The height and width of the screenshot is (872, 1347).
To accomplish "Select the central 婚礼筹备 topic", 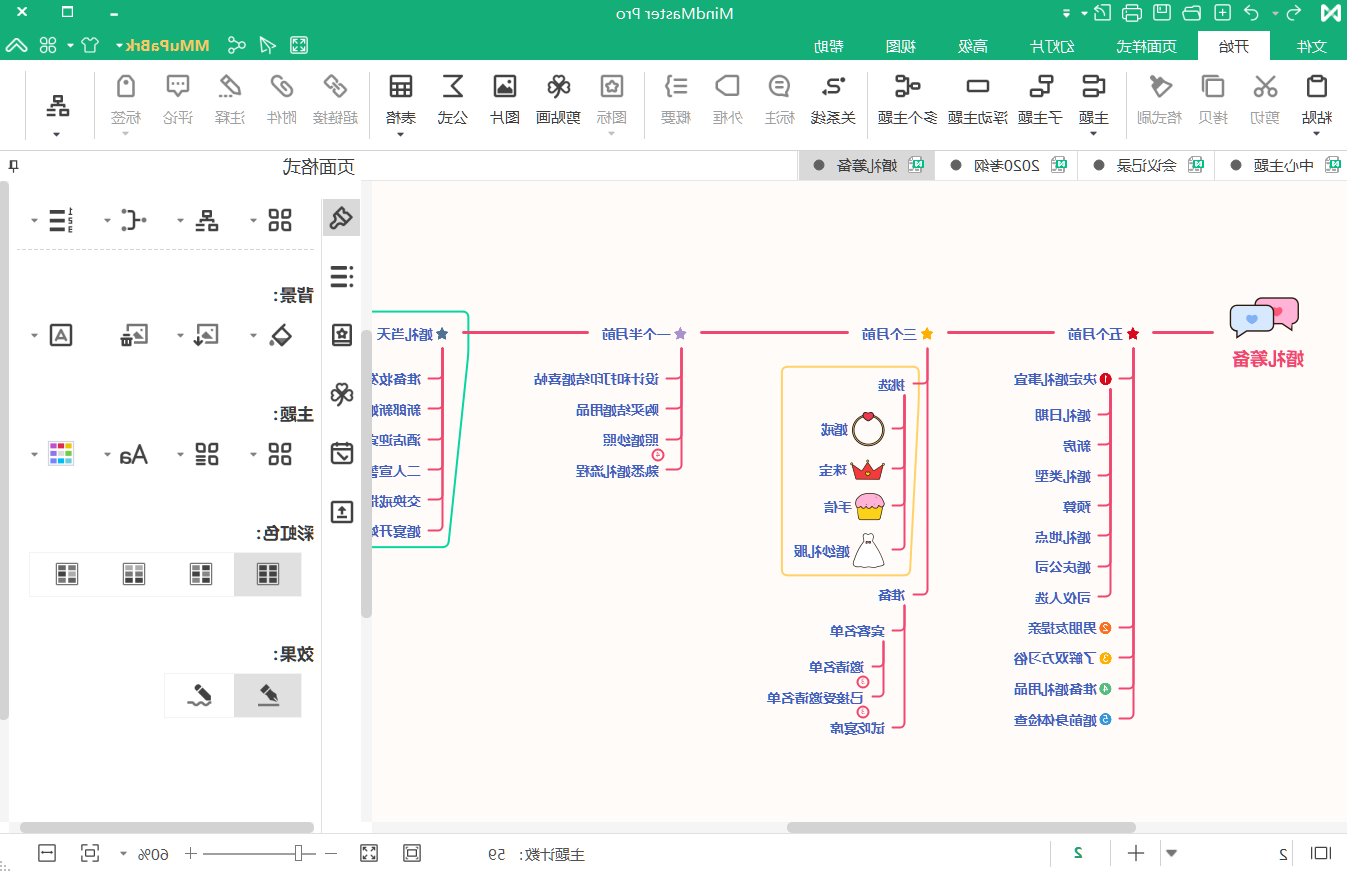I will tap(1267, 335).
